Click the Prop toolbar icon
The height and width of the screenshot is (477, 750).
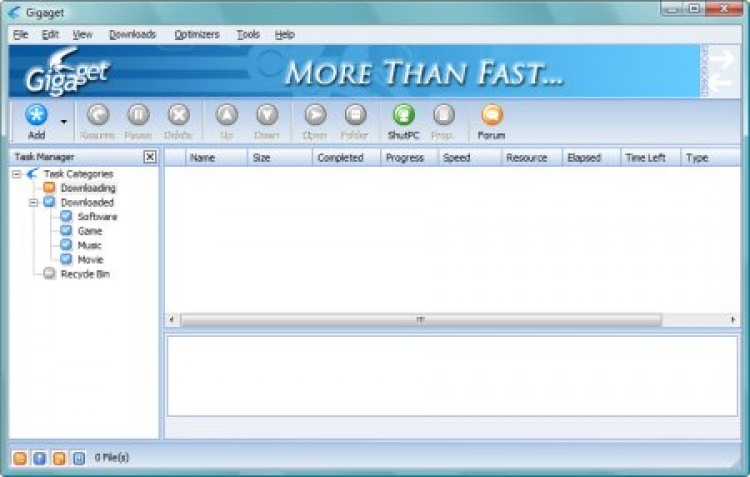[x=443, y=115]
